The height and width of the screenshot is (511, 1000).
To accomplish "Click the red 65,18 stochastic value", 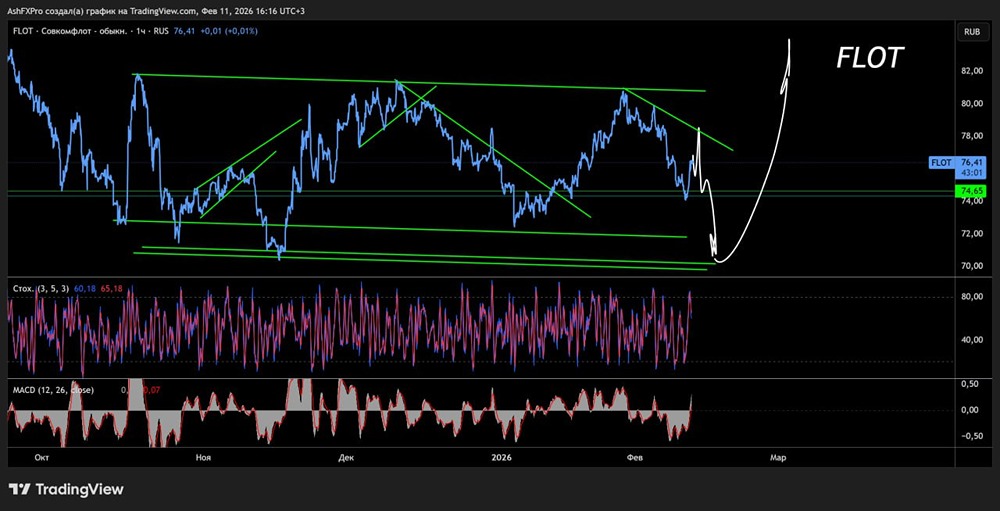I will (x=110, y=289).
